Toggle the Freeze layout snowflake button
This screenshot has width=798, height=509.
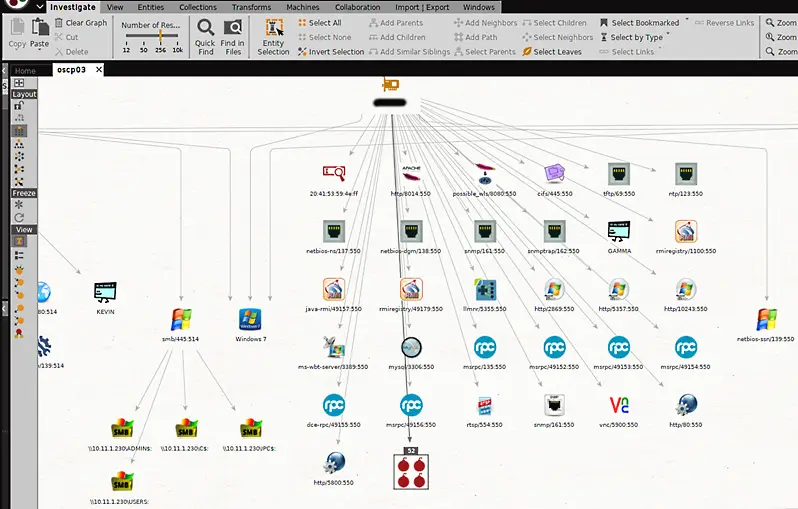click(19, 205)
